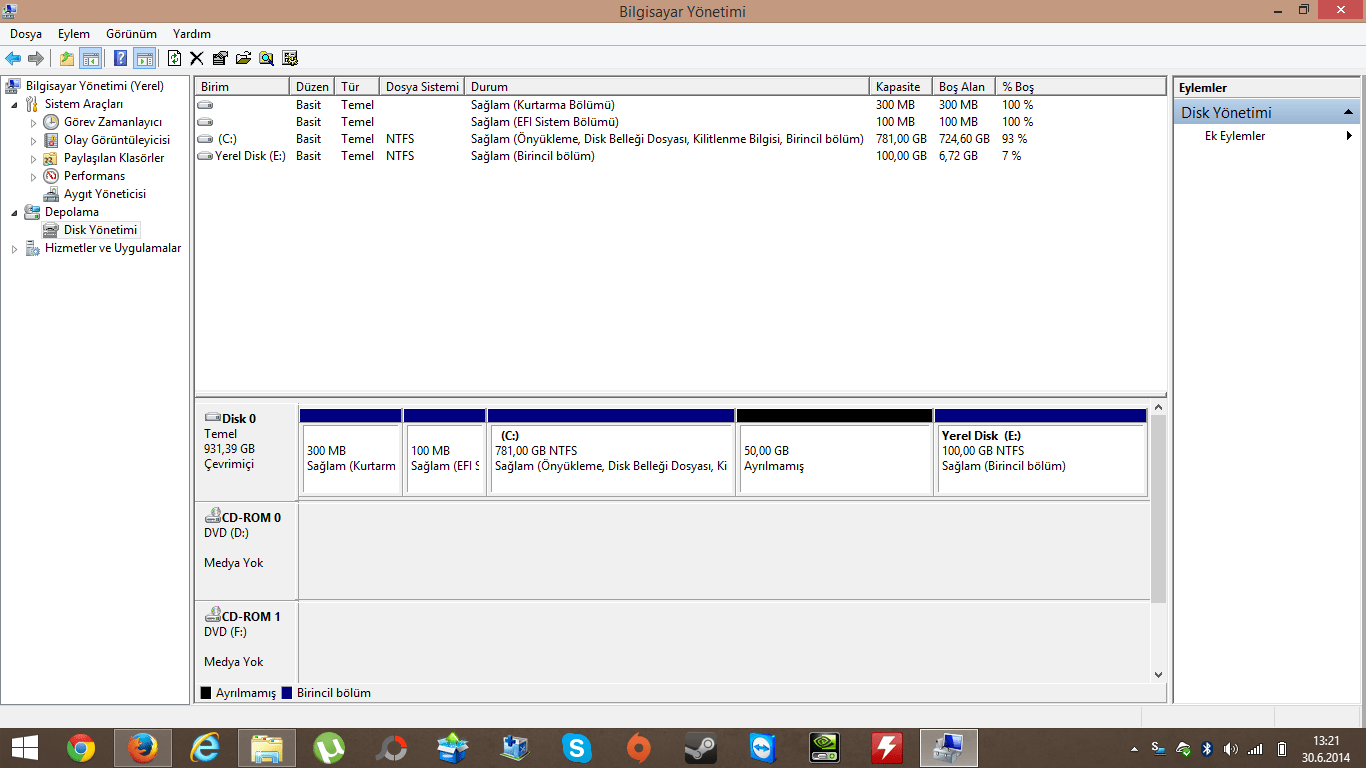The width and height of the screenshot is (1366, 768).
Task: Open Steam from the taskbar
Action: click(x=700, y=748)
